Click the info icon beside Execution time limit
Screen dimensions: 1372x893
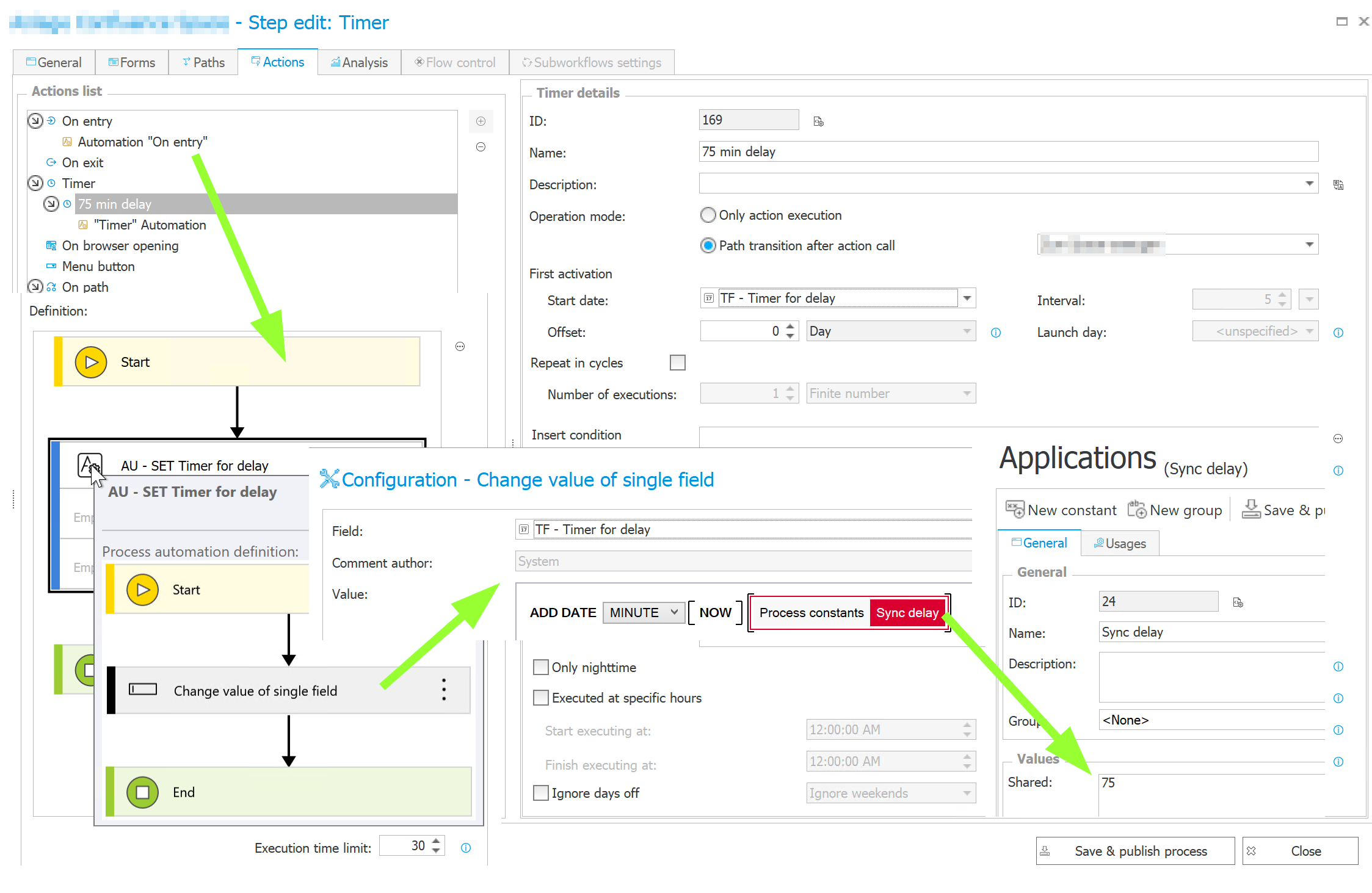[x=465, y=848]
